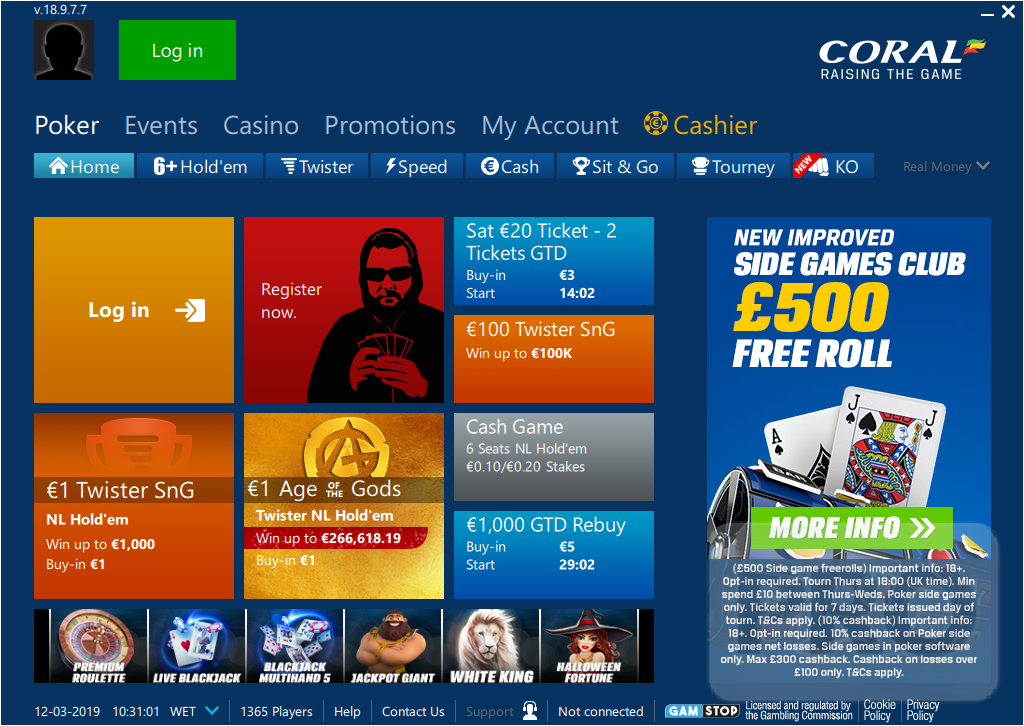The width and height of the screenshot is (1024, 726).
Task: Launch Halloween Fortune game icon
Action: 589,646
